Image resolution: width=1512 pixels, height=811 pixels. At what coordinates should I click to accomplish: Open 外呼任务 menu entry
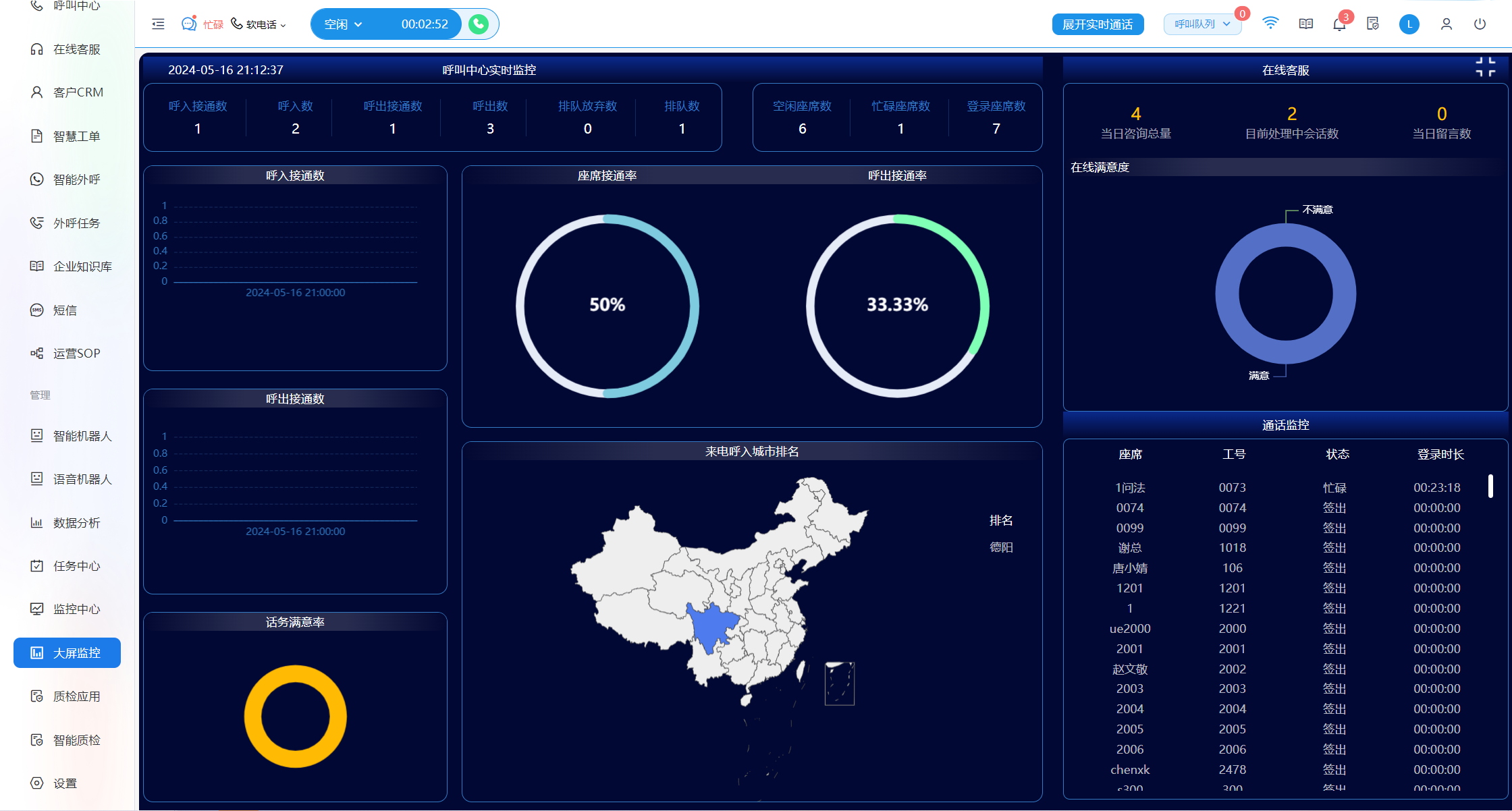pyautogui.click(x=66, y=223)
